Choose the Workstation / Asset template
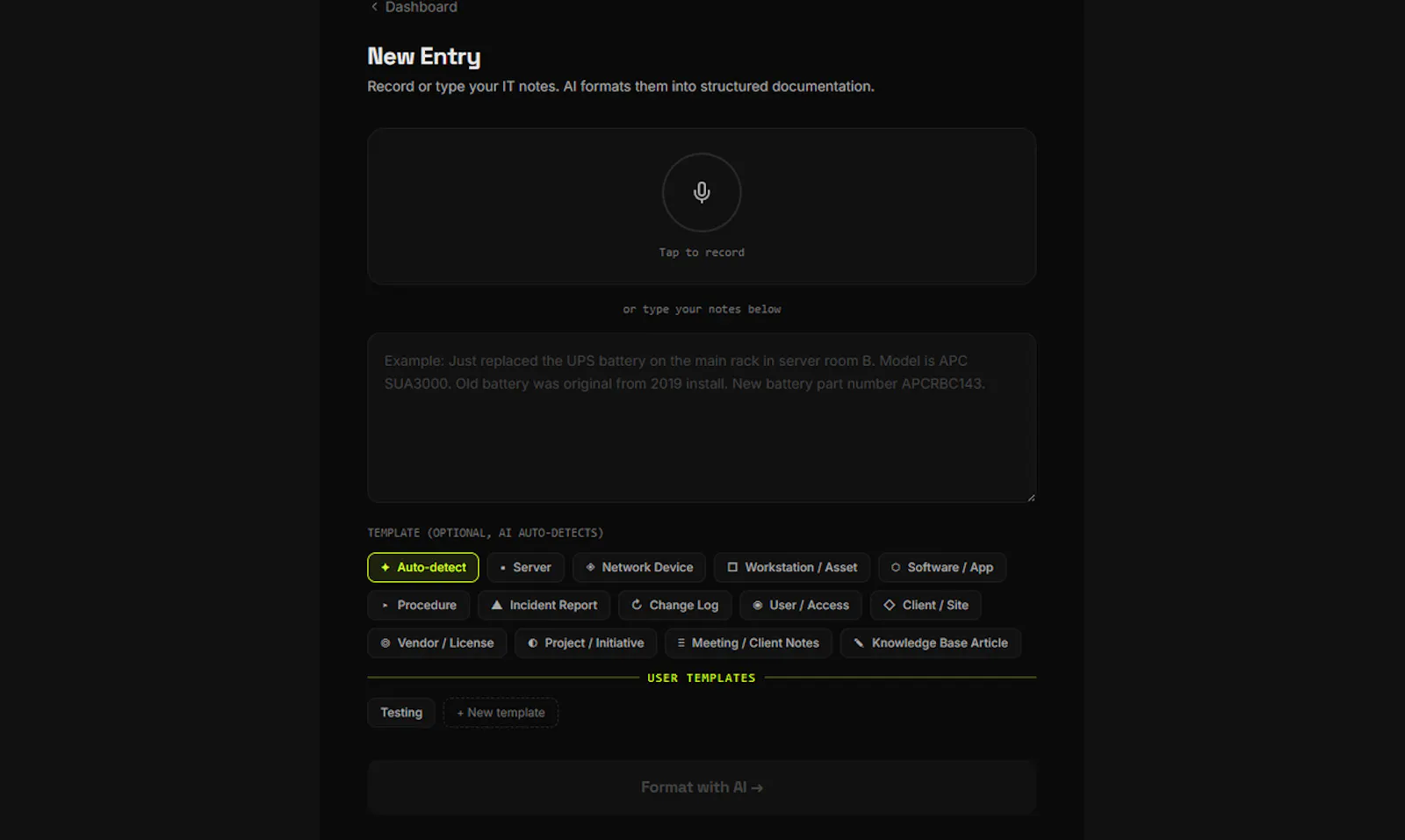 791,567
